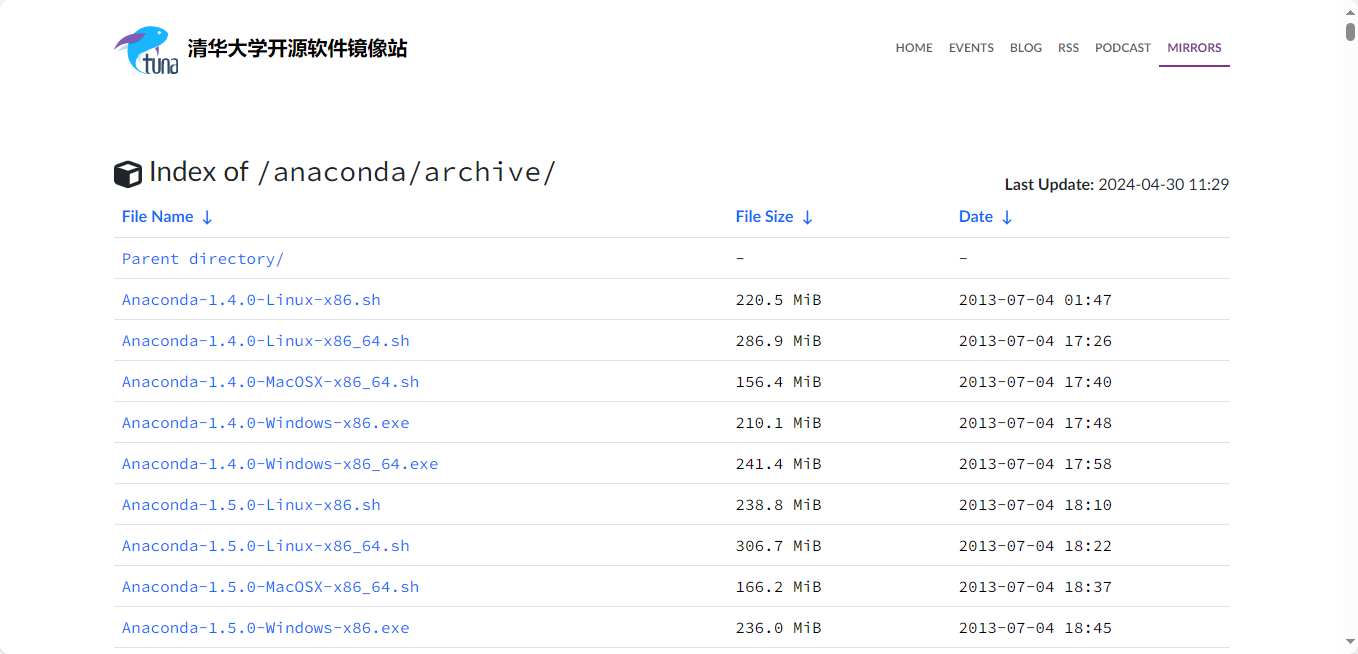1358x654 pixels.
Task: Click the date 2013-07-04 18:37
Action: [x=1035, y=587]
